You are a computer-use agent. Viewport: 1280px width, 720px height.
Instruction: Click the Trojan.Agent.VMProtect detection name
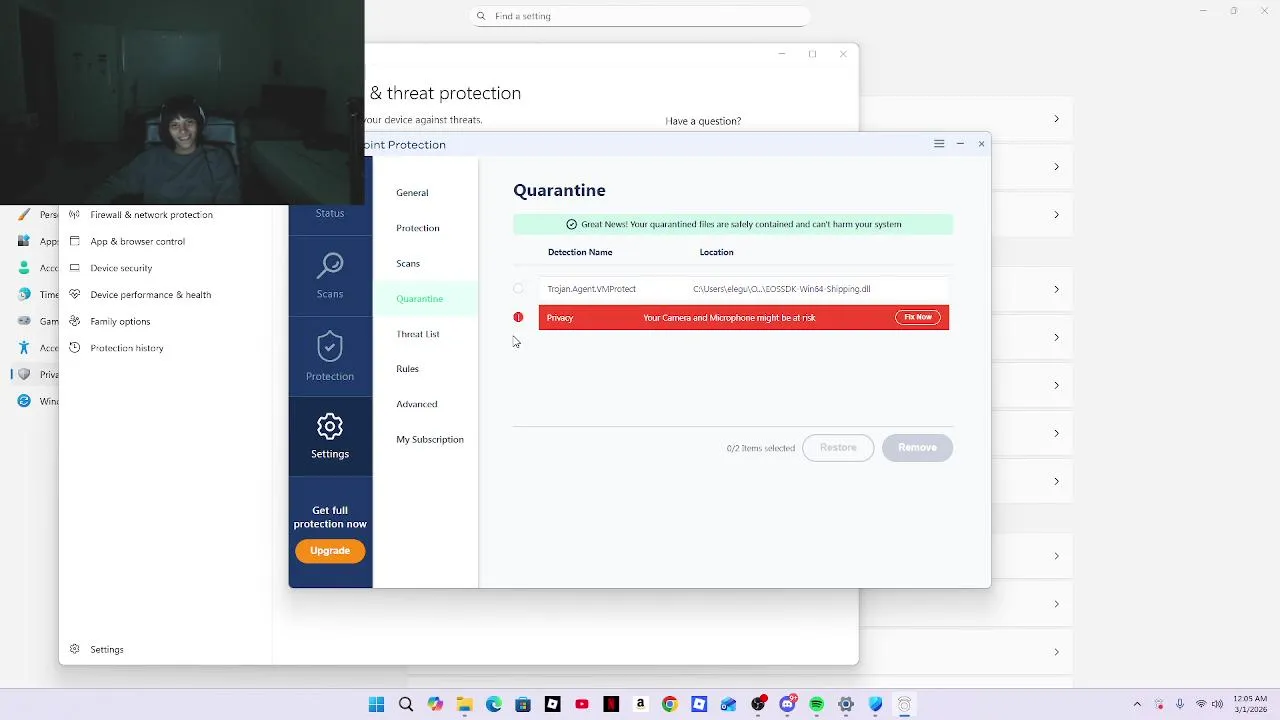[x=592, y=289]
